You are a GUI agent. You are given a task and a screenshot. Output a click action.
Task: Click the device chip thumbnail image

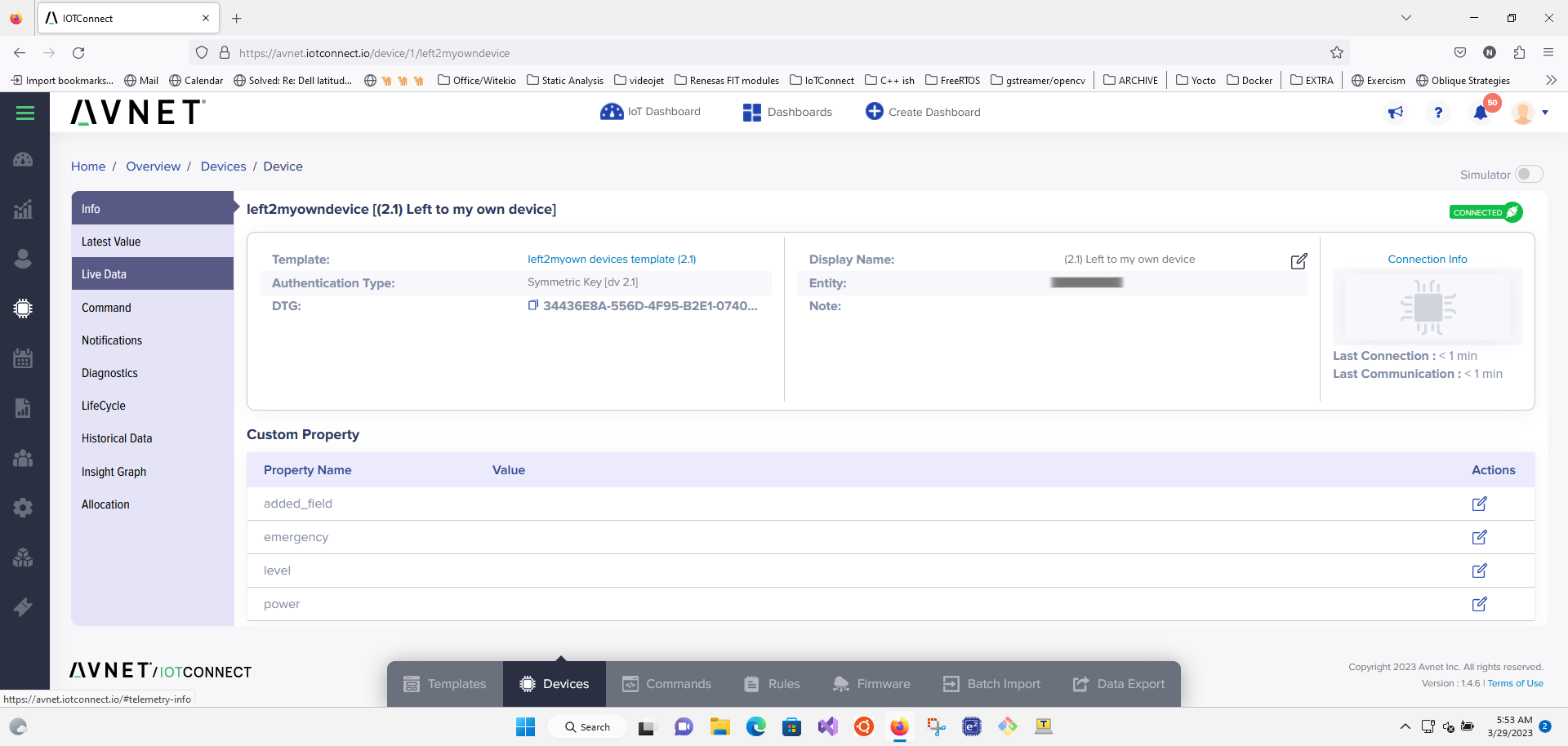1428,307
